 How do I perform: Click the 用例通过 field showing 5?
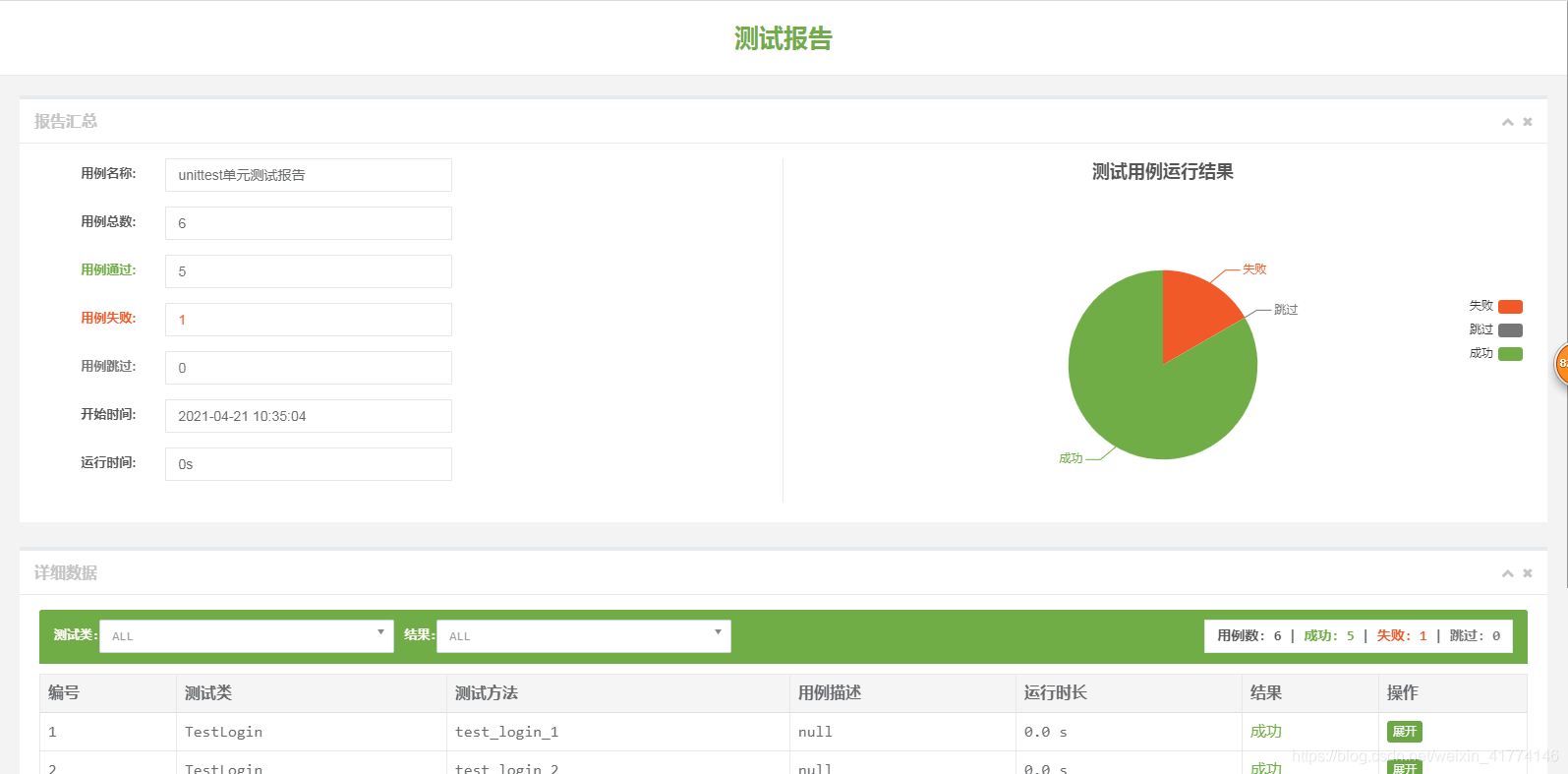tap(309, 271)
